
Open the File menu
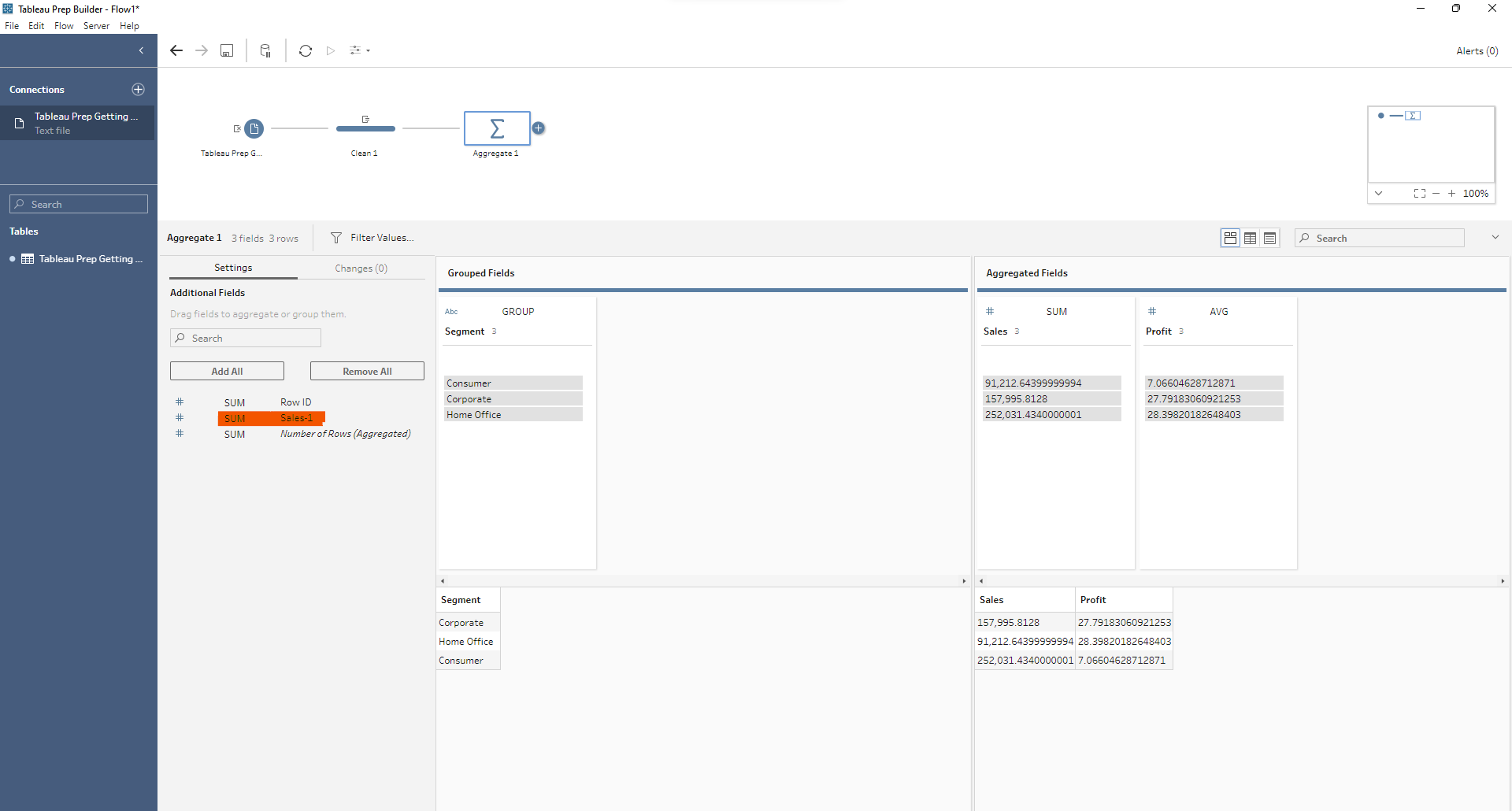tap(12, 26)
